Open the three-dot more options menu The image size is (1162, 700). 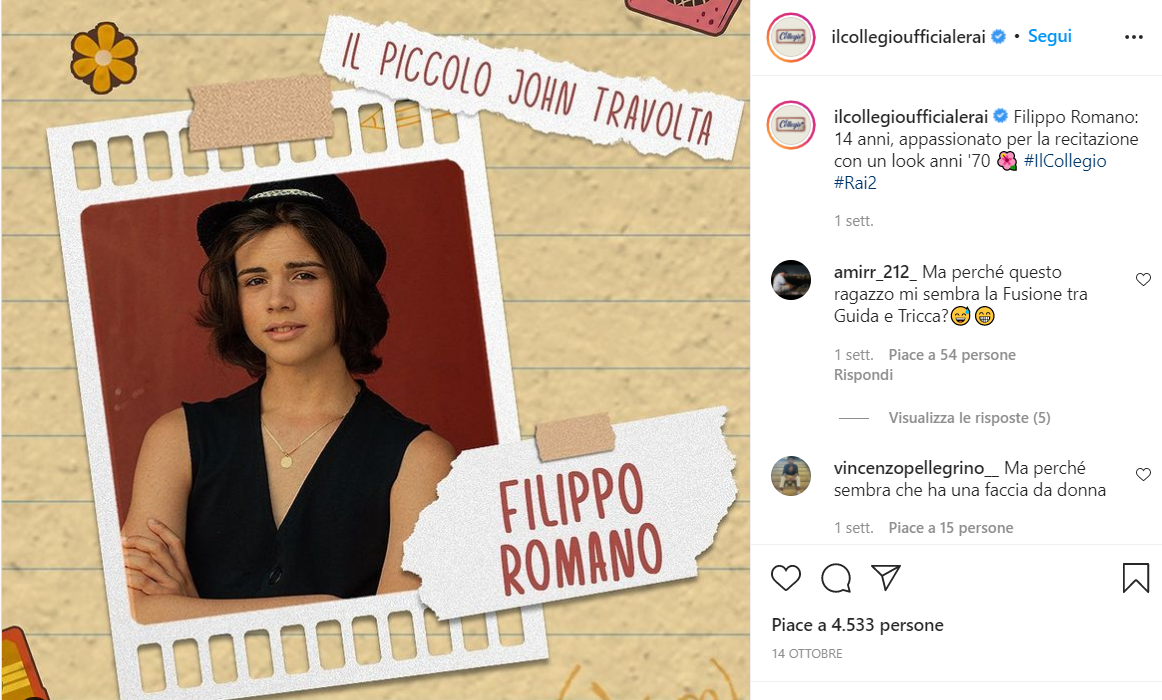click(1134, 37)
